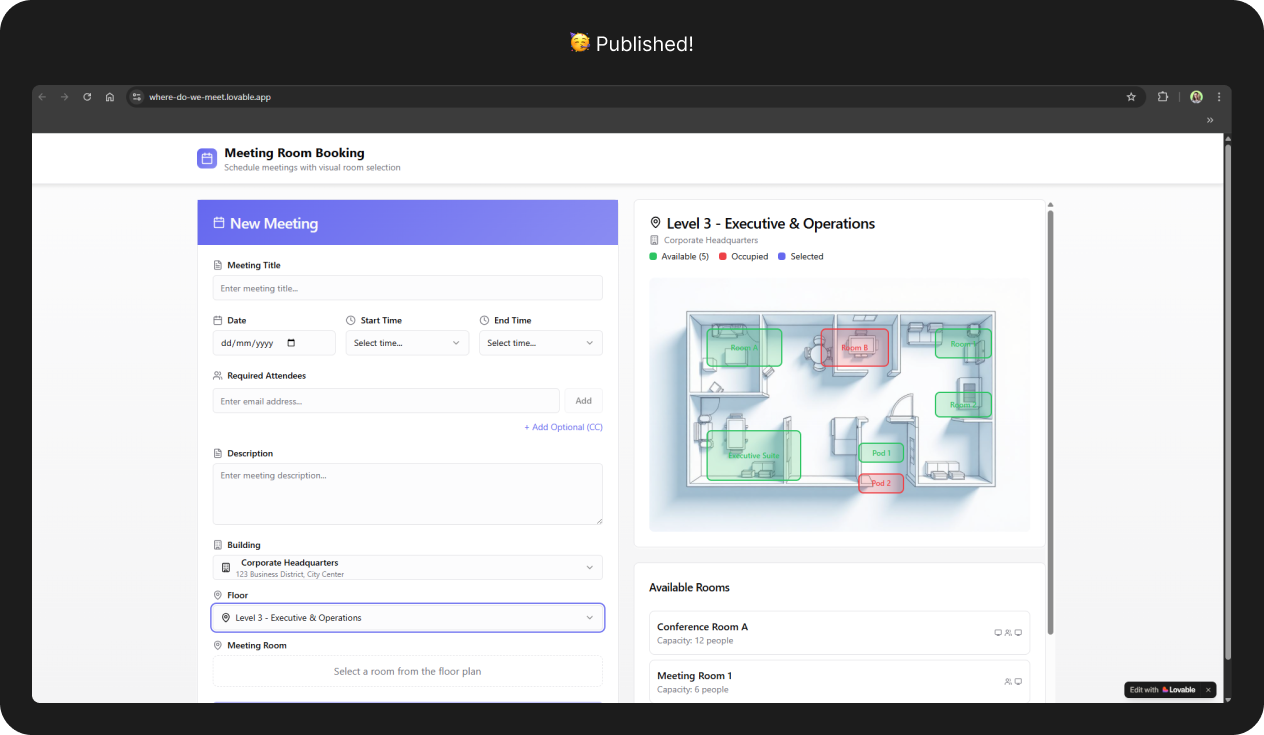Click the description icon above the description textarea
Image resolution: width=1264 pixels, height=735 pixels.
pos(218,453)
